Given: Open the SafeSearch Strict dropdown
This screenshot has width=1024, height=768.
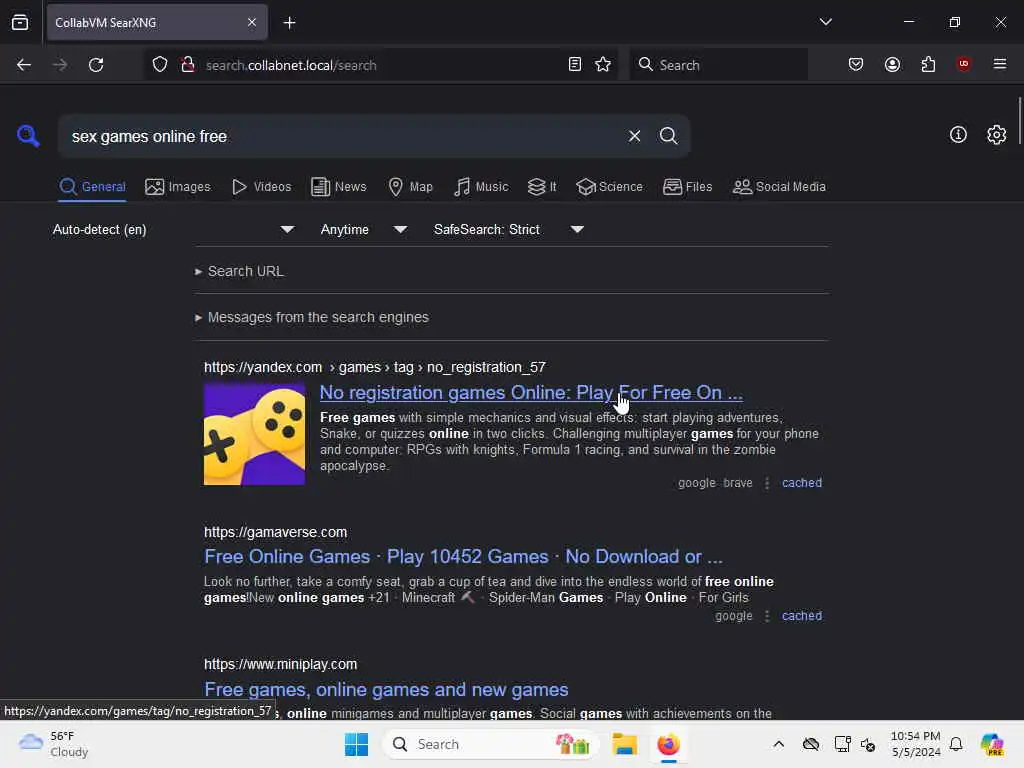Looking at the screenshot, I should click(508, 229).
